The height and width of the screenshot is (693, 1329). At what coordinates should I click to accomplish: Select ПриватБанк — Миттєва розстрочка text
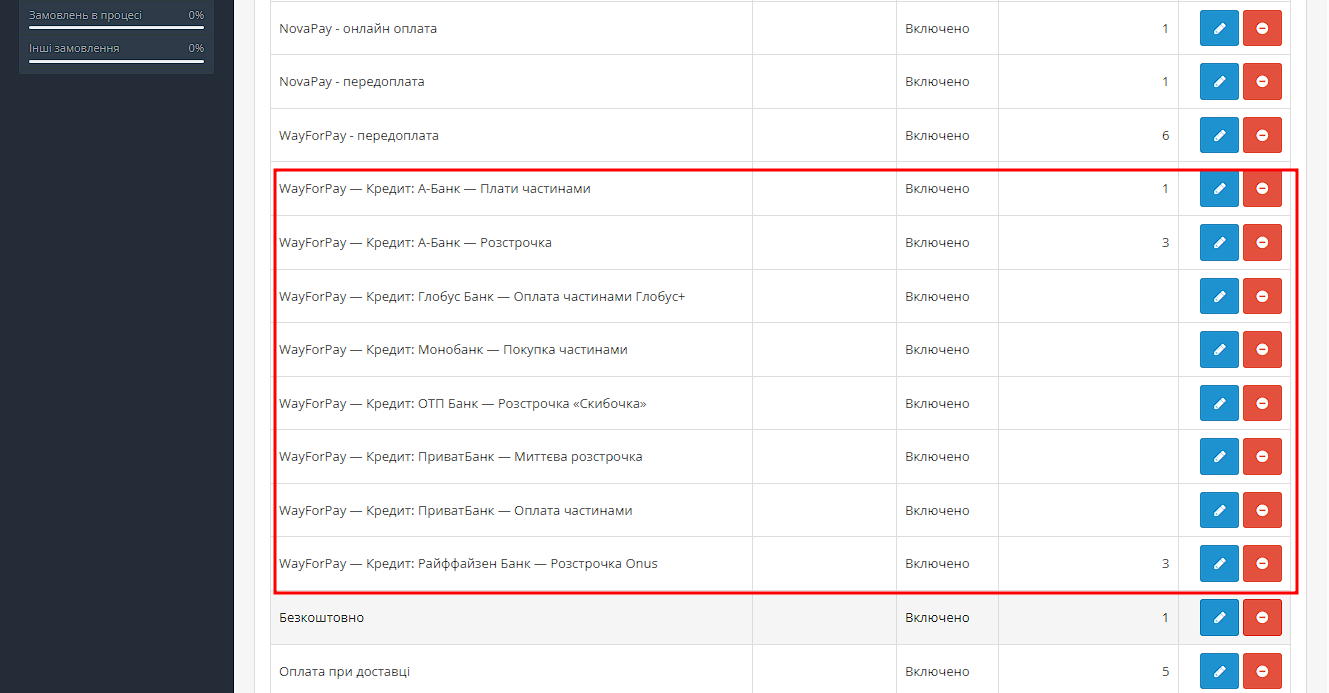click(x=461, y=457)
